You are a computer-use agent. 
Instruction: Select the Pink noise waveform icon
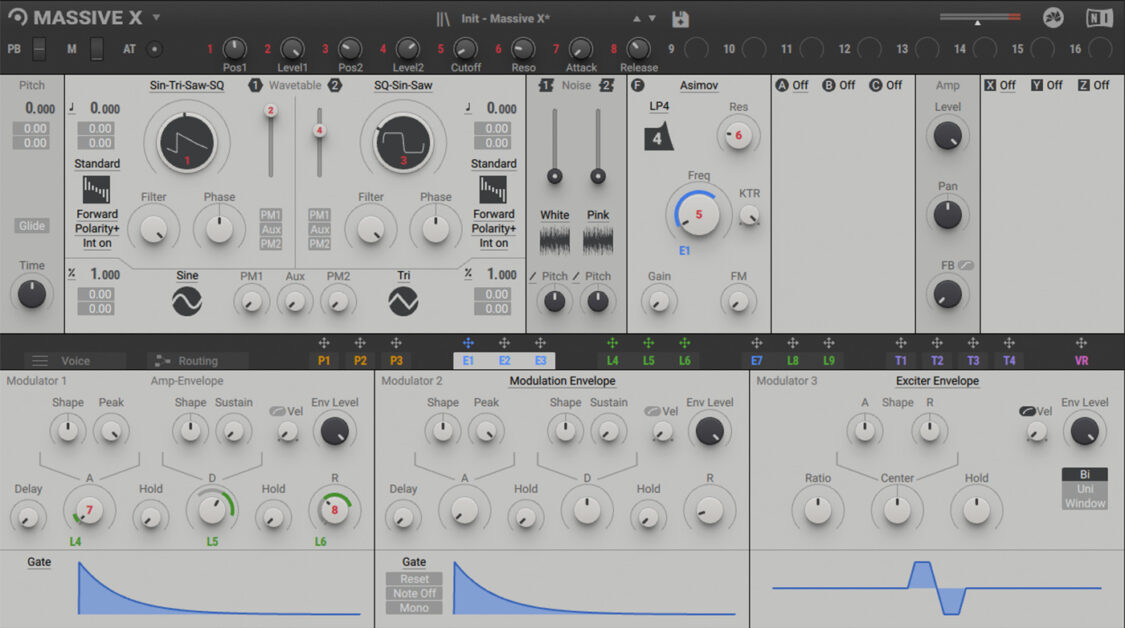click(x=598, y=238)
